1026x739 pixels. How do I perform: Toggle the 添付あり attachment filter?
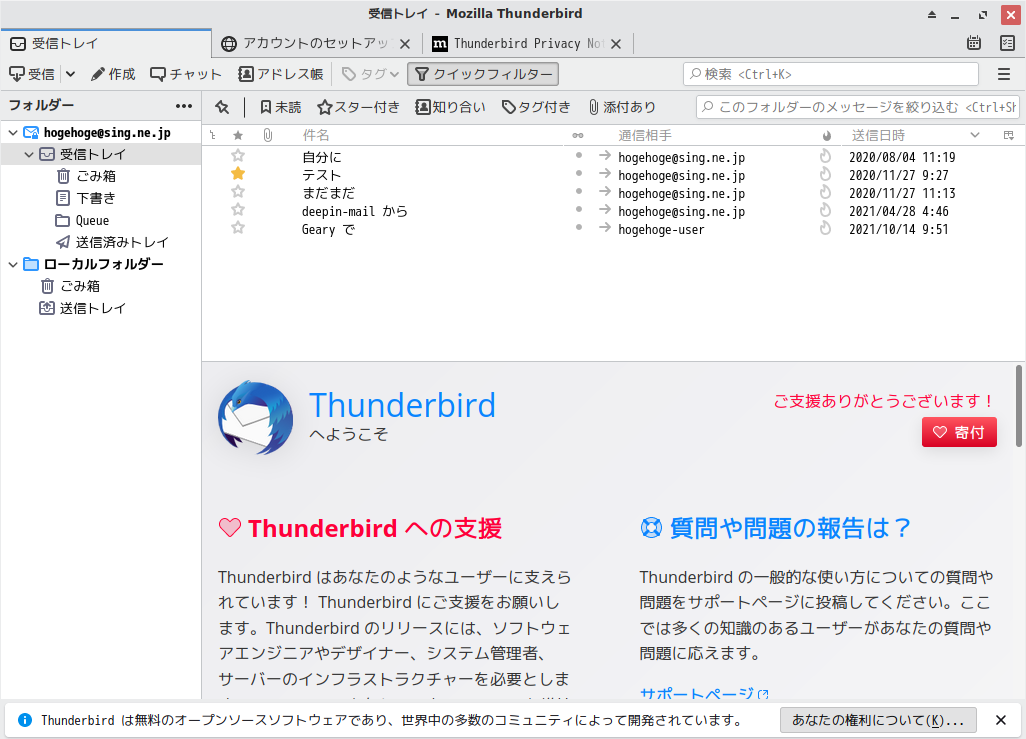pos(622,107)
